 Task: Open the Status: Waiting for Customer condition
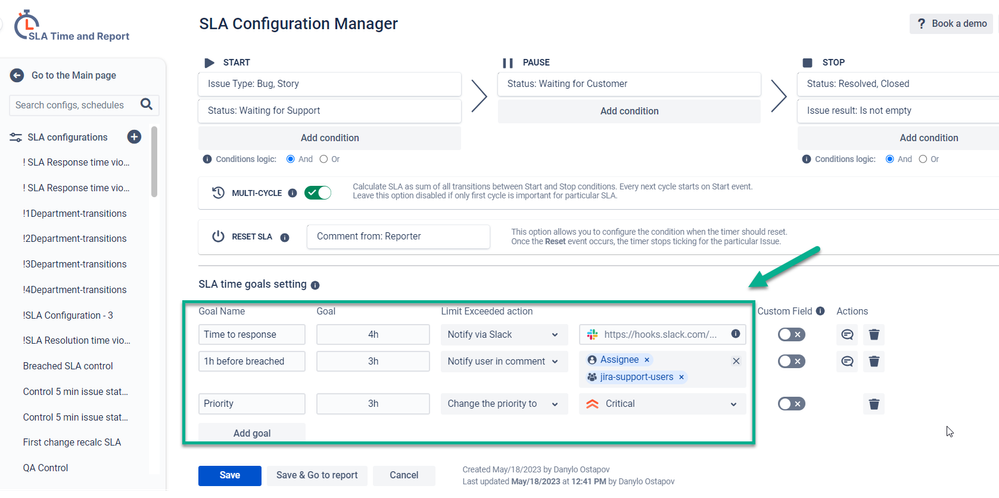(x=629, y=84)
